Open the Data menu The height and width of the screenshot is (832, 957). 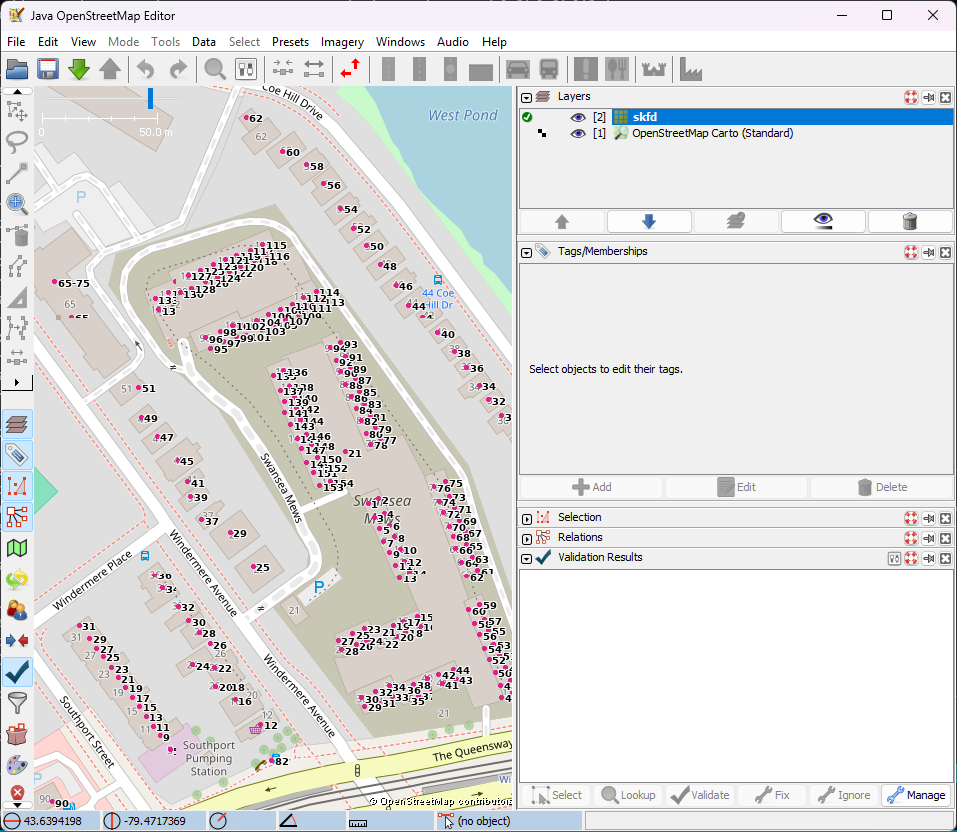204,42
